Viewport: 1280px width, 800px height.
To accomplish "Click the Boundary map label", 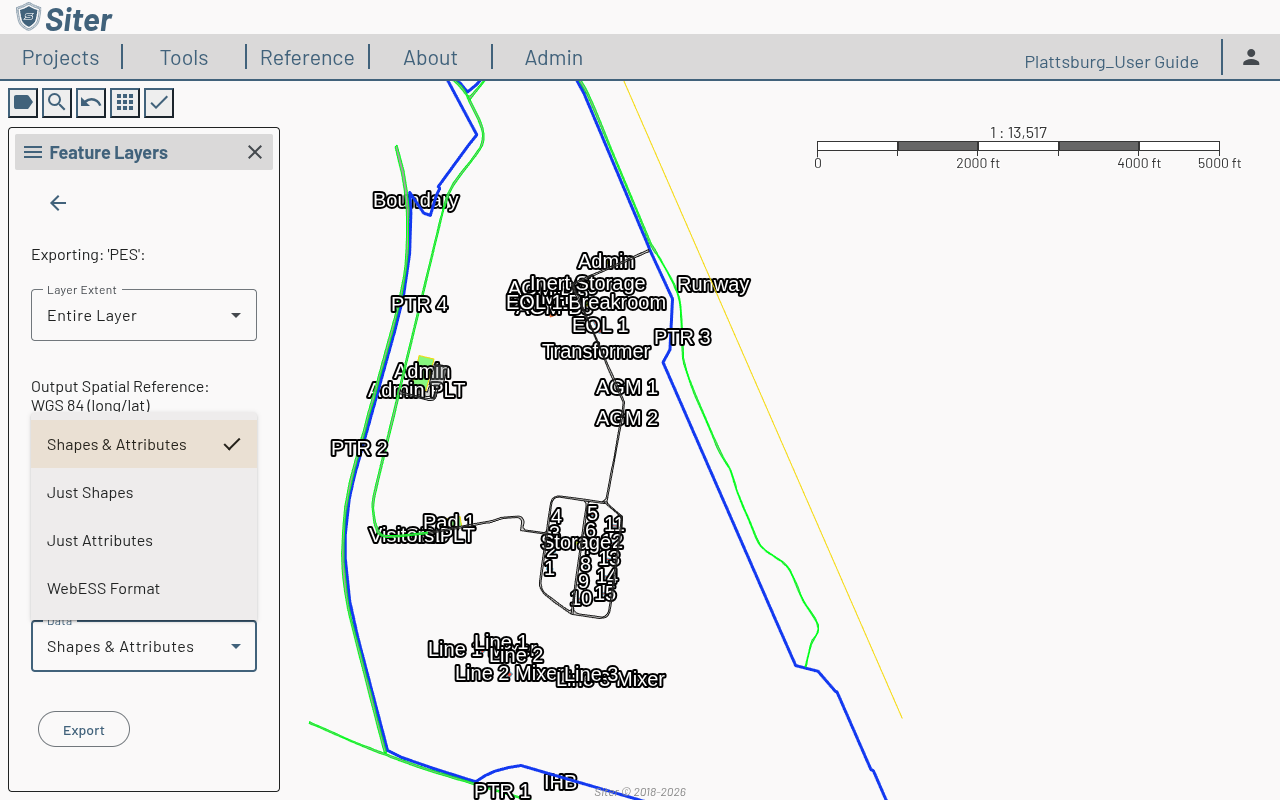I will [415, 200].
